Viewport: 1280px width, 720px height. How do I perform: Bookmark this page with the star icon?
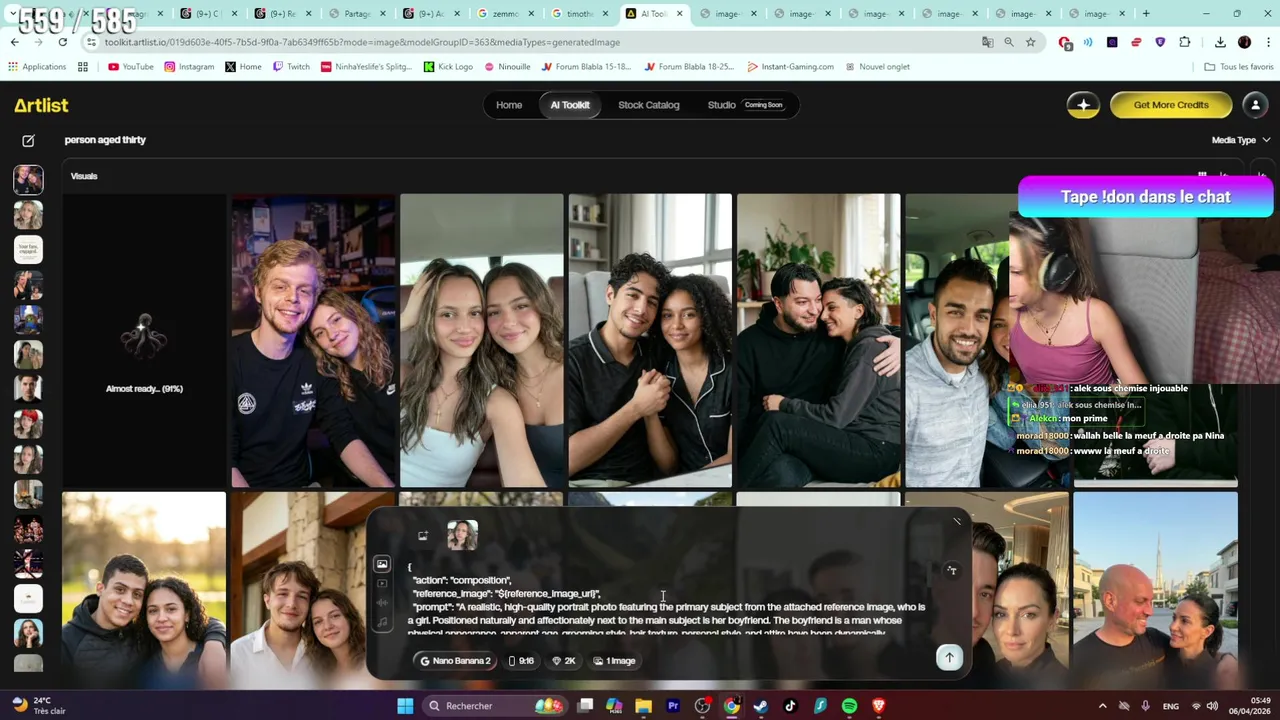pos(1031,42)
